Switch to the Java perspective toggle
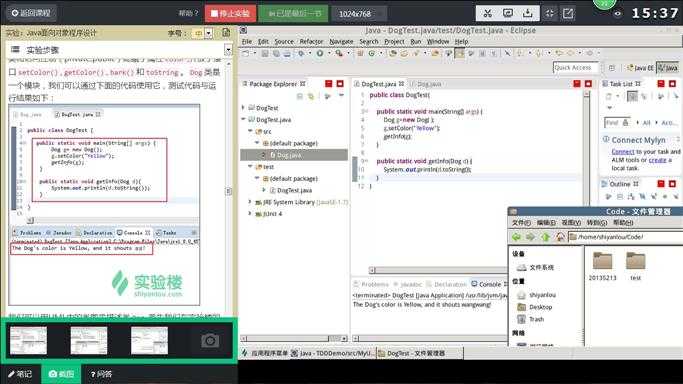 point(668,68)
